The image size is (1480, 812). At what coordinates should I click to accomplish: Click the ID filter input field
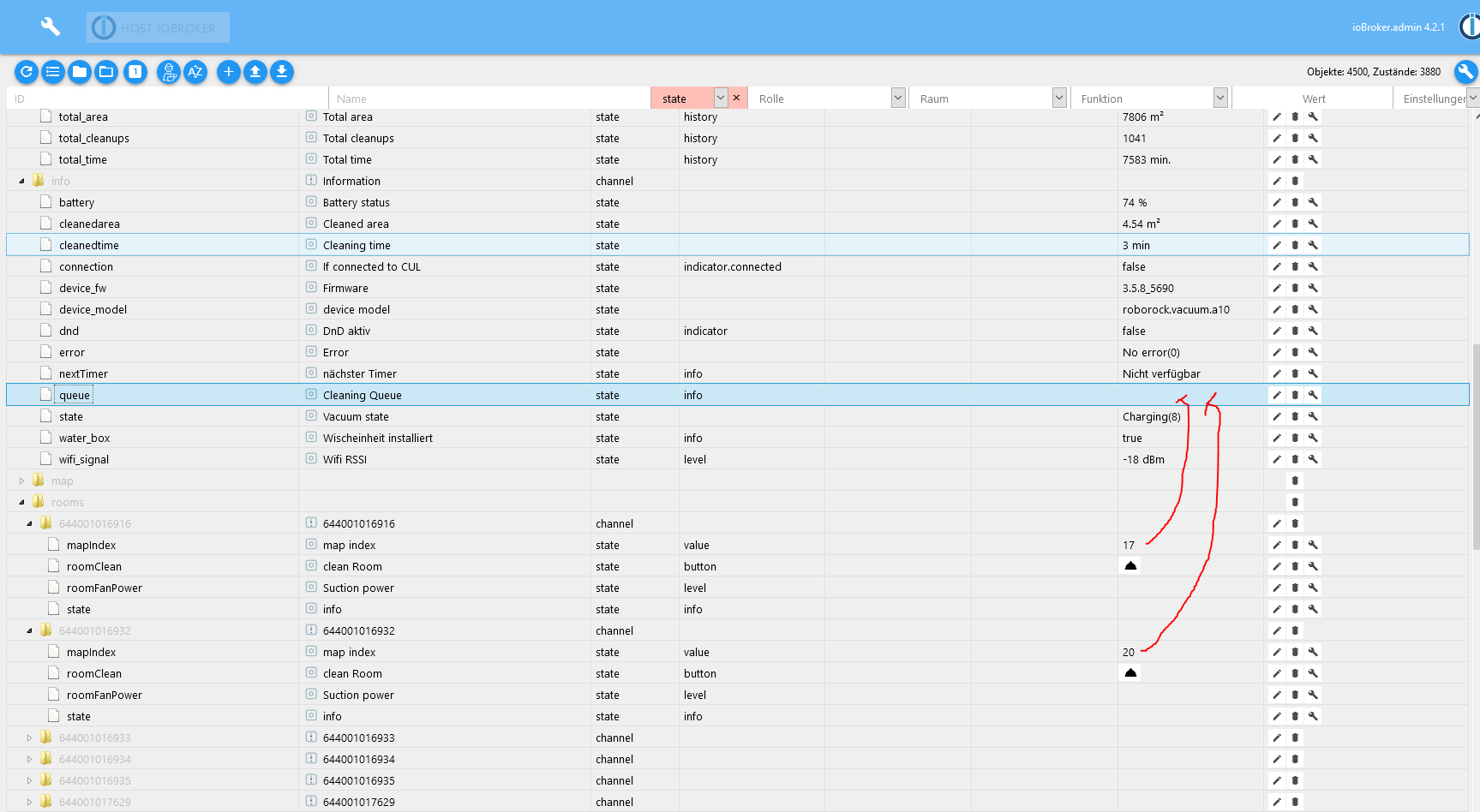167,99
